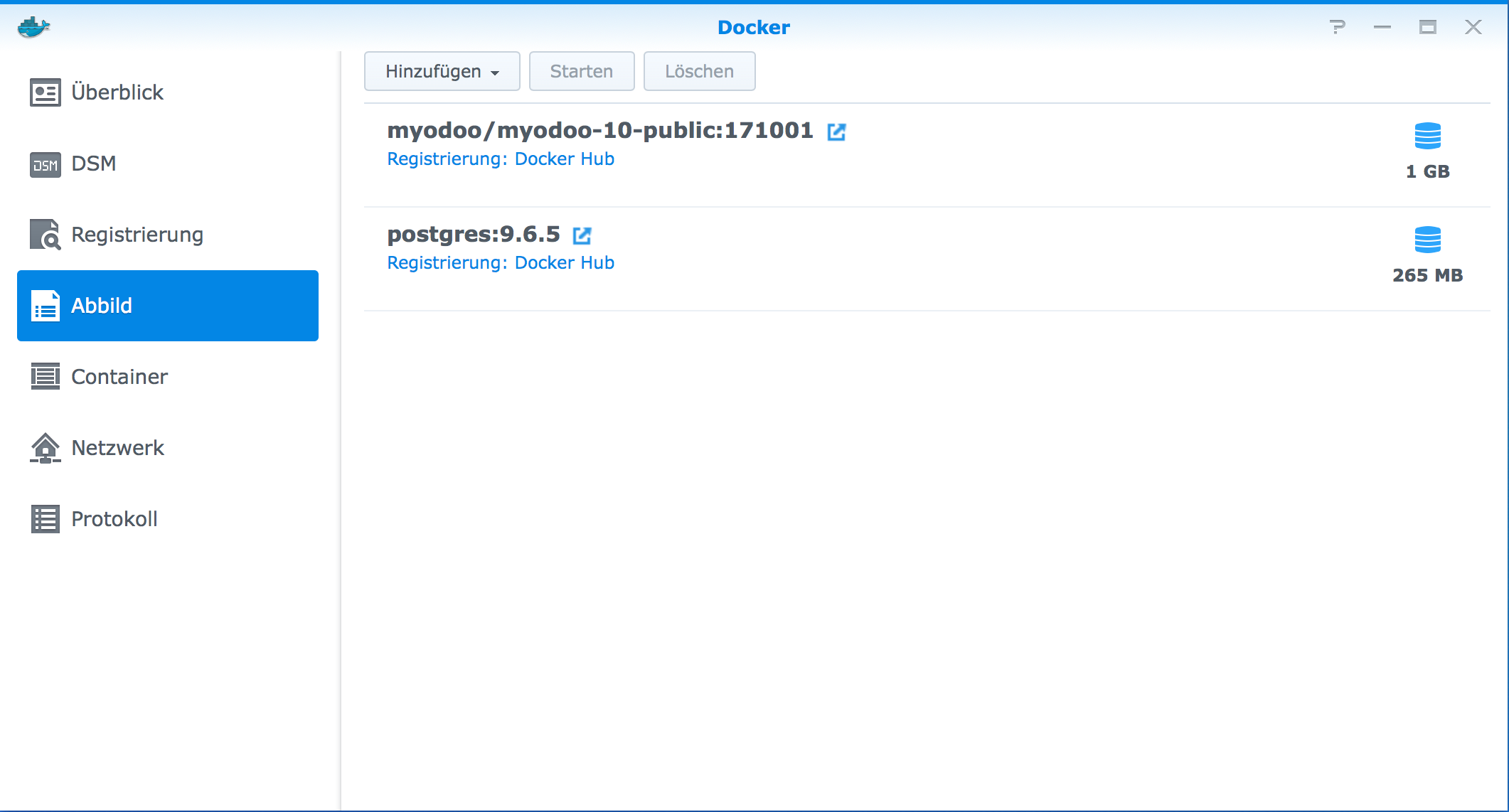Open the postgres image external link icon

[582, 235]
